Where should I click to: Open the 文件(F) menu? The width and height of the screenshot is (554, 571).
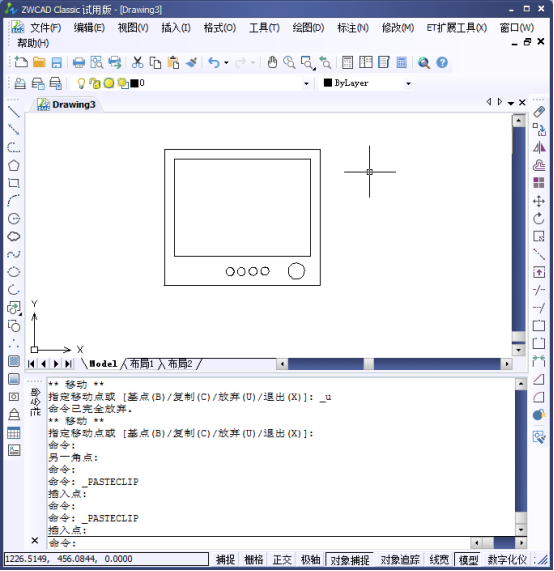click(45, 28)
